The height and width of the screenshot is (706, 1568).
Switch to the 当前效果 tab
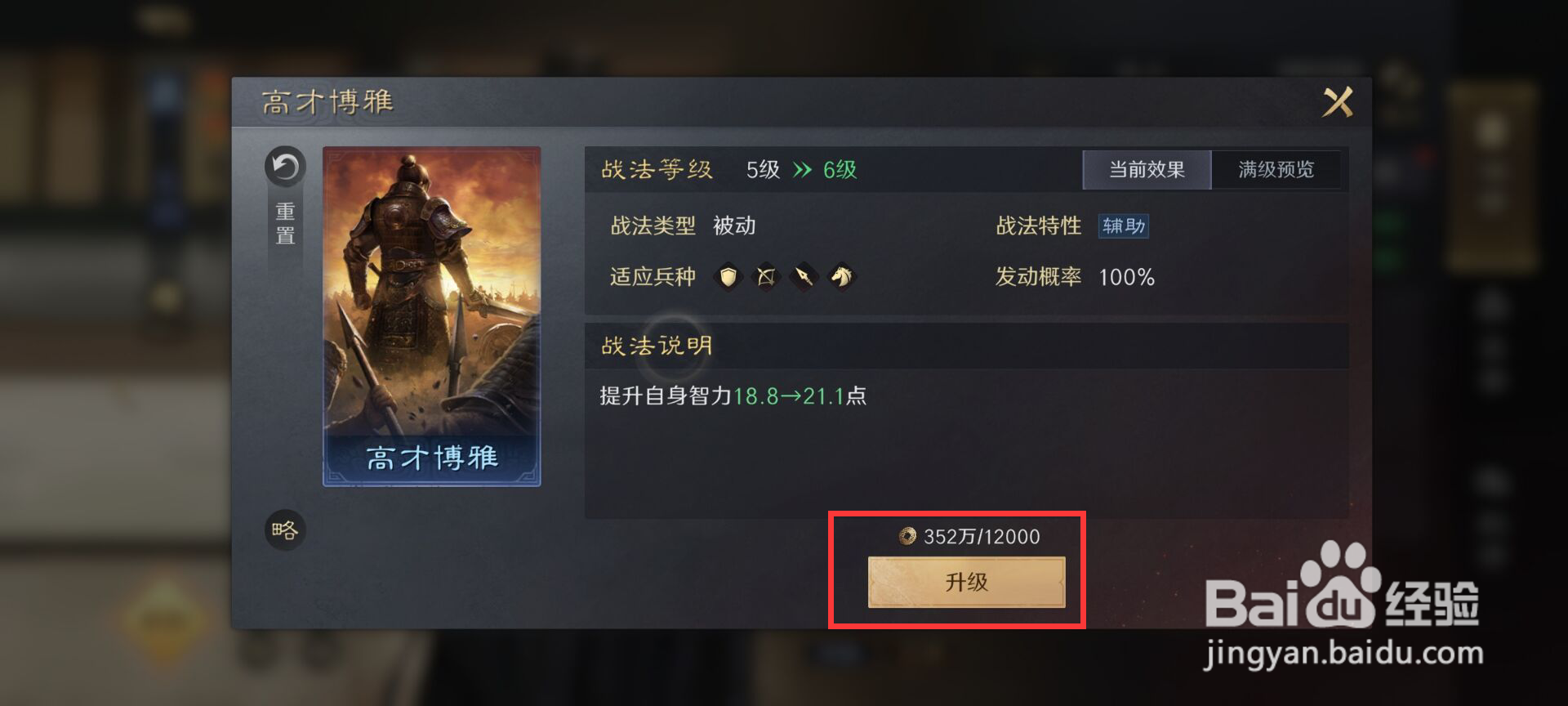pos(1147,170)
